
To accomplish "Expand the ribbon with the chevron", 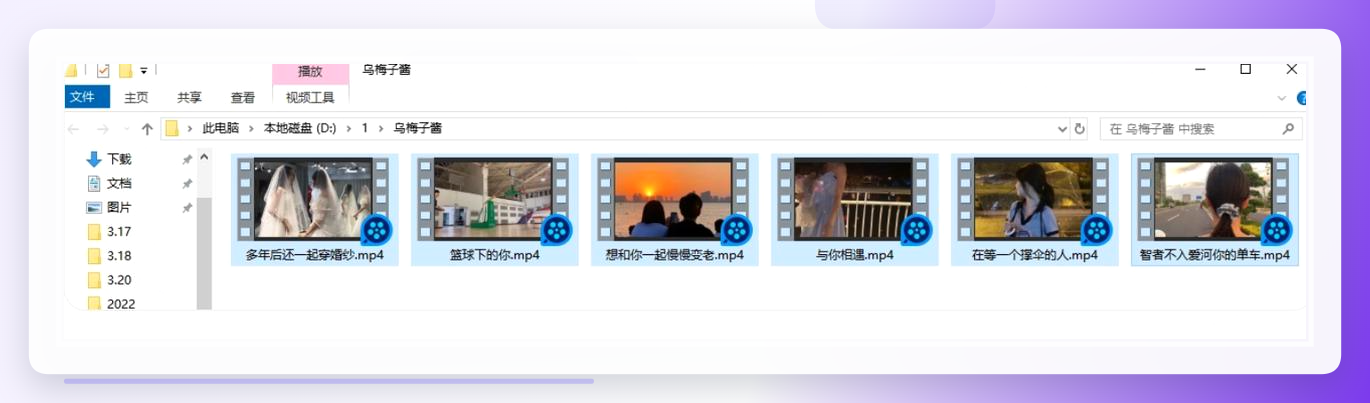I will tap(1282, 98).
